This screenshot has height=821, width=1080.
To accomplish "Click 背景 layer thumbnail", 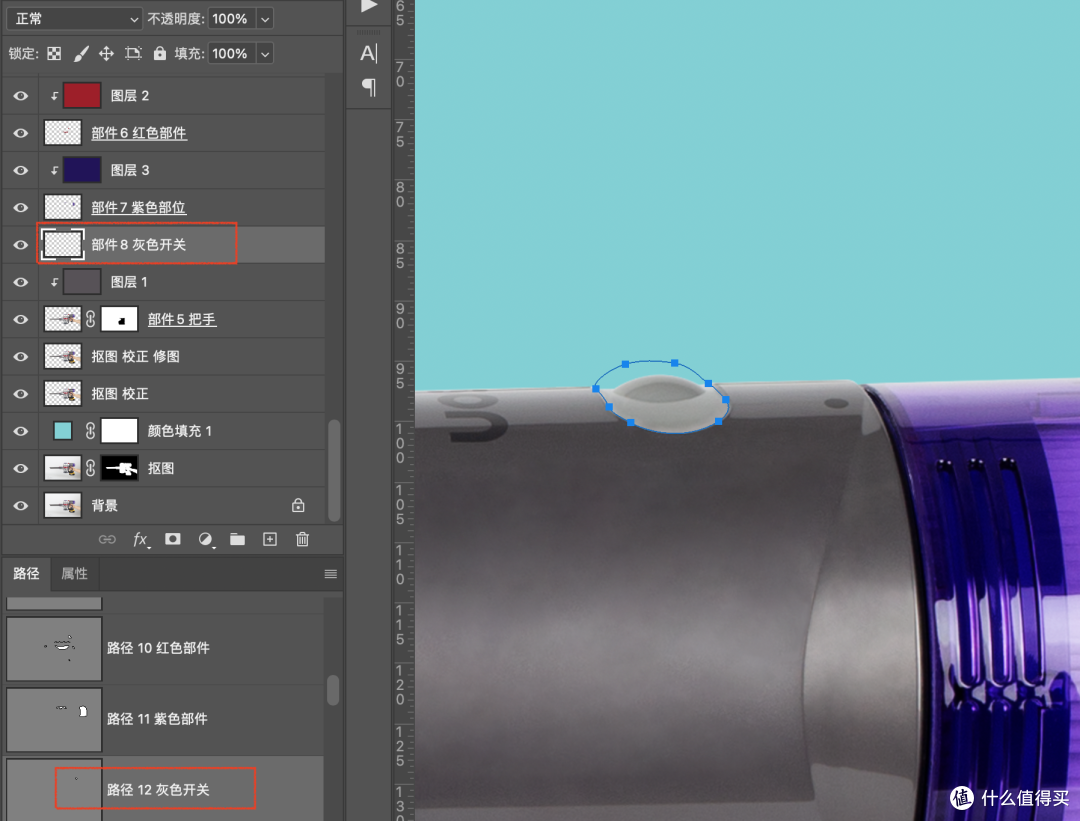I will click(x=63, y=506).
